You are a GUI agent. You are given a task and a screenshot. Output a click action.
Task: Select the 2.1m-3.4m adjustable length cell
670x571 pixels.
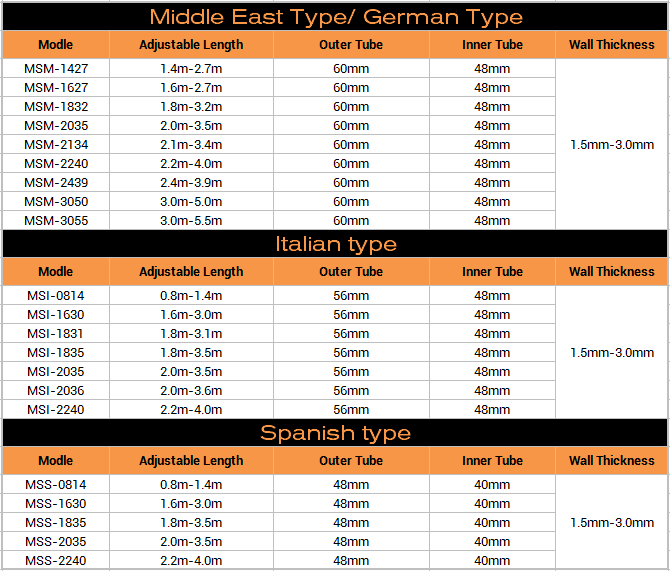click(191, 145)
